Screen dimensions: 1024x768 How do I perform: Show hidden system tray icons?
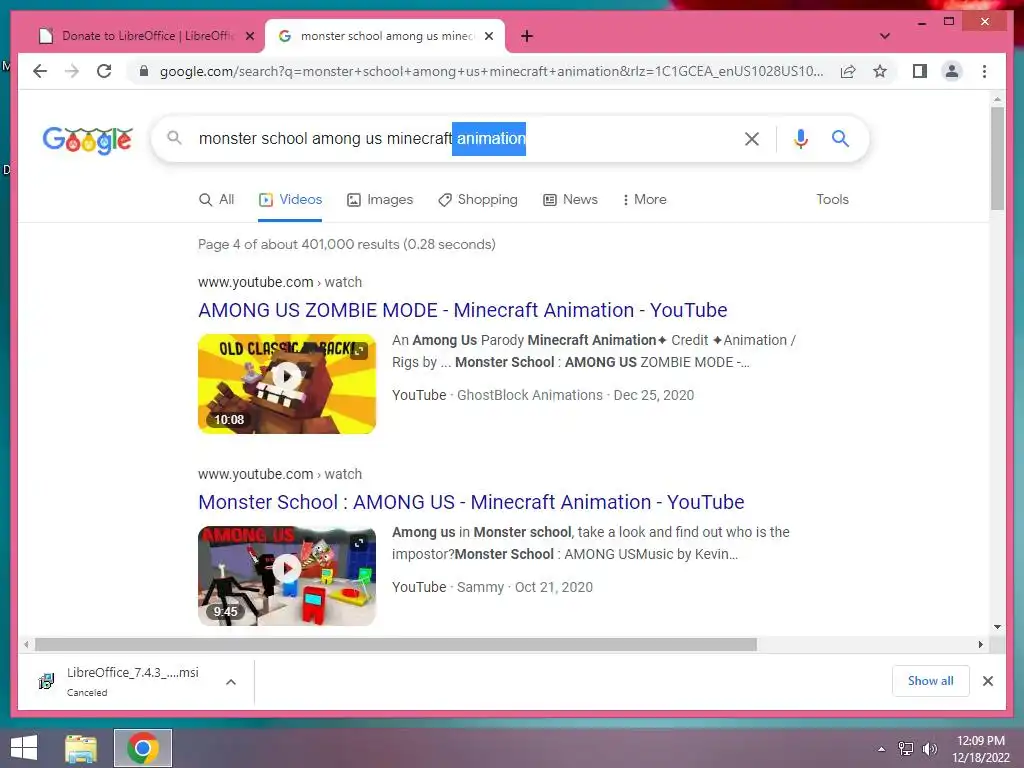click(x=882, y=749)
